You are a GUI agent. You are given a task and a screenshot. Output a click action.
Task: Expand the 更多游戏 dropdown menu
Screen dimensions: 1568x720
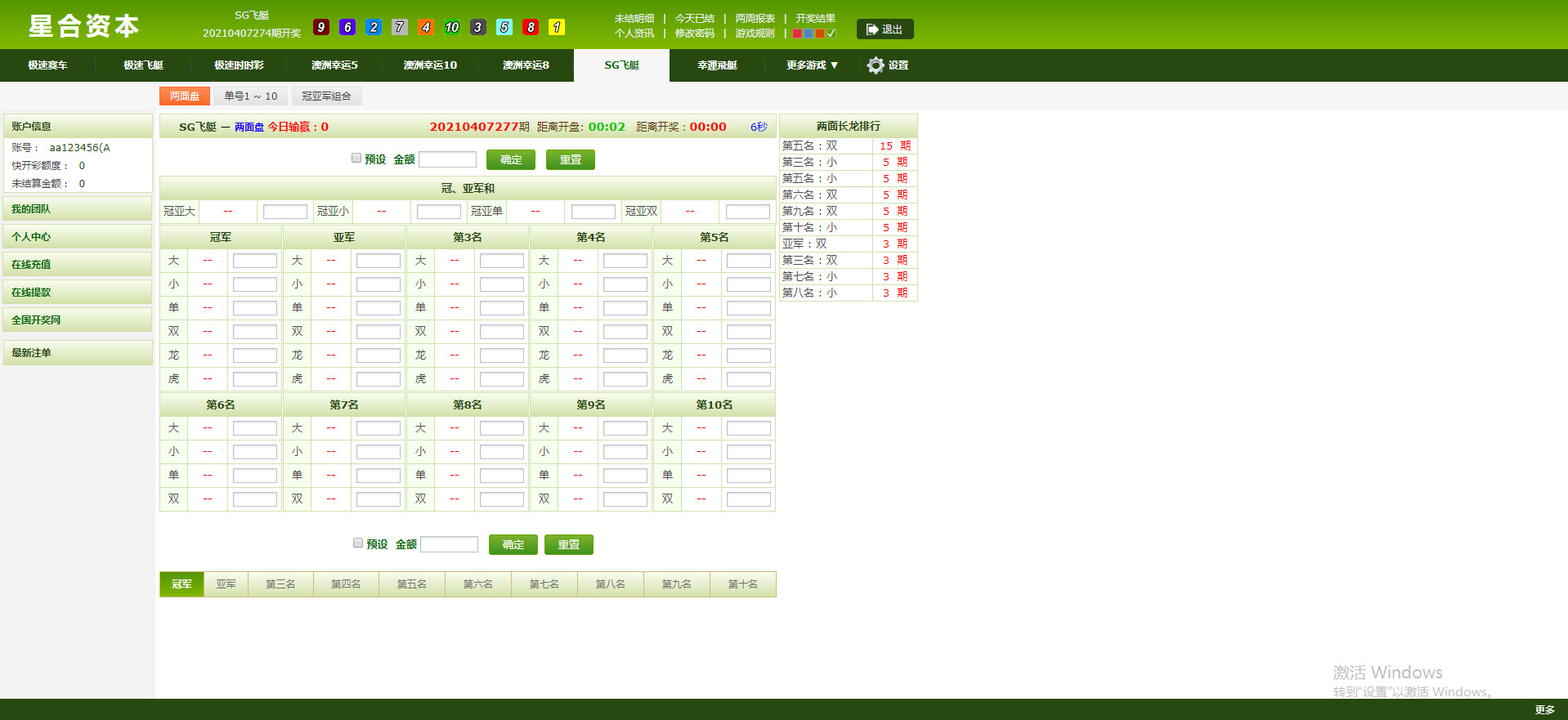pyautogui.click(x=812, y=65)
